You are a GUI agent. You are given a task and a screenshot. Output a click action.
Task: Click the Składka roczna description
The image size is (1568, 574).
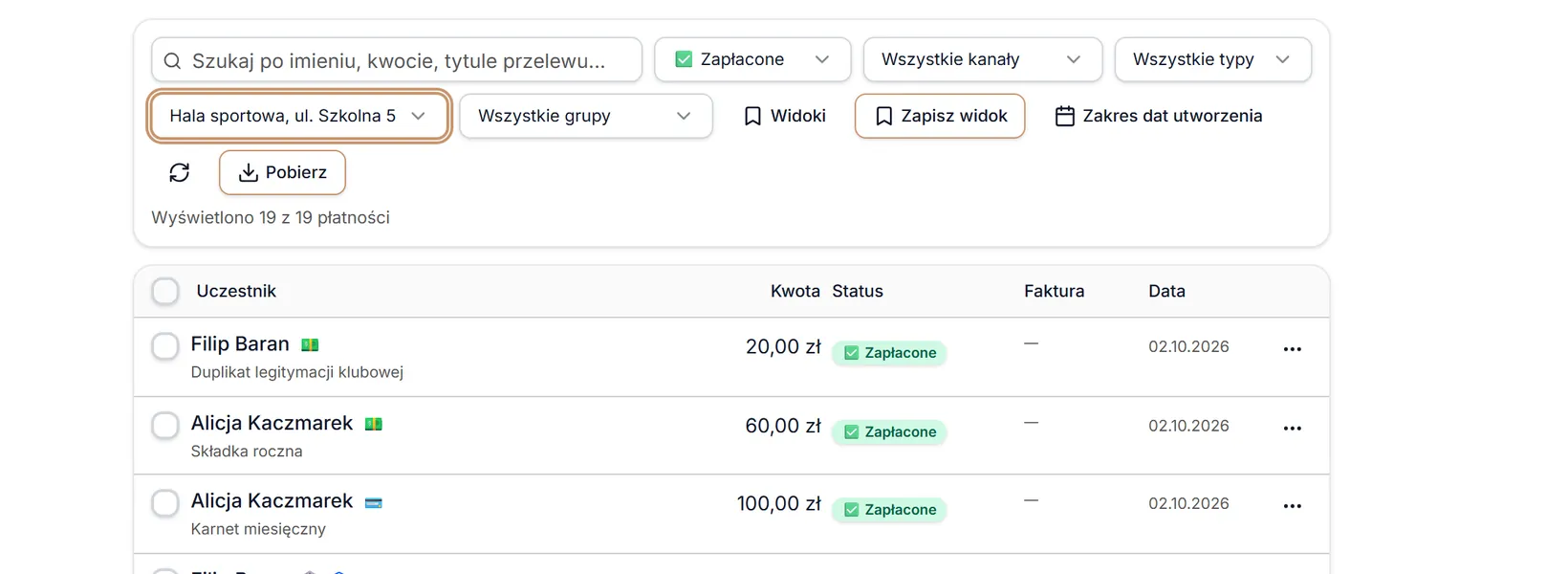(247, 452)
